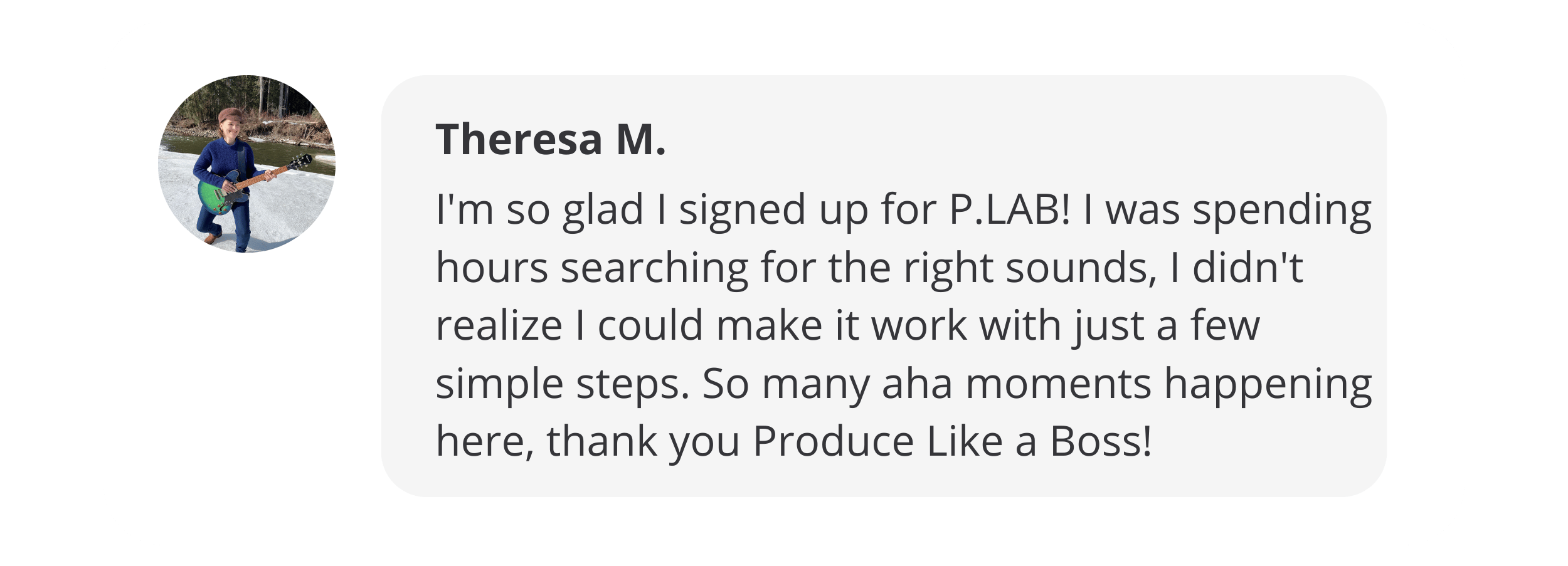Click the word "realize"
The image size is (1568, 566).
(x=499, y=325)
